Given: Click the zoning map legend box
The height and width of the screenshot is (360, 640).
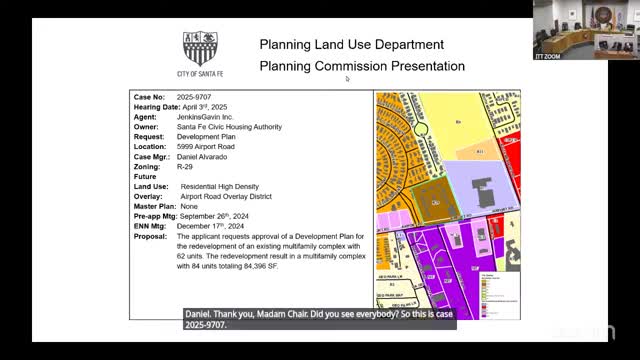Looking at the screenshot, I should tap(500, 296).
